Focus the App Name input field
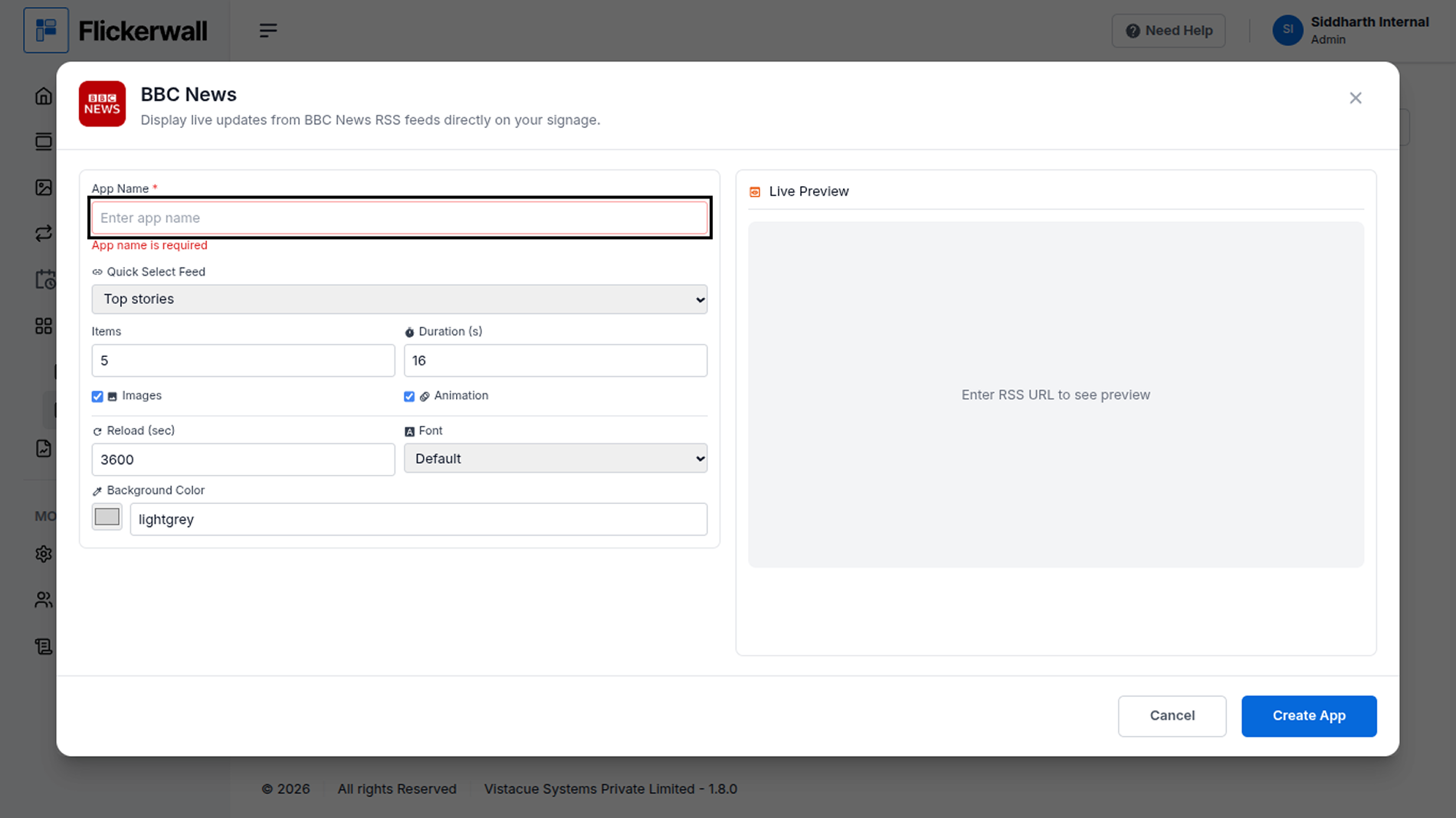The image size is (1456, 818). coord(399,218)
